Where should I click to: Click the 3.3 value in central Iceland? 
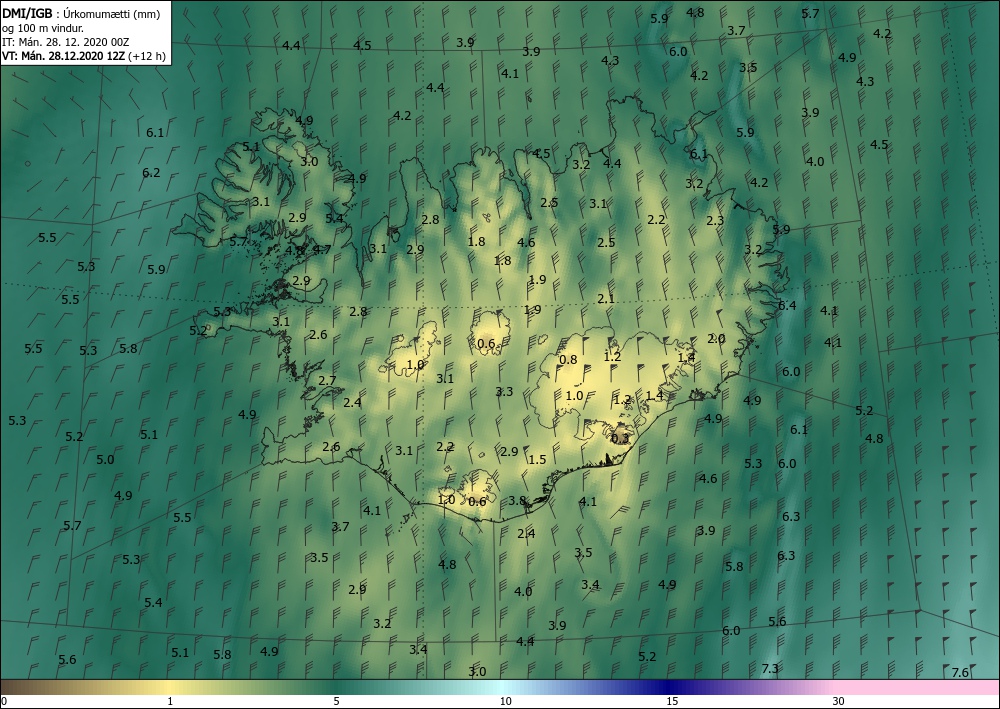504,391
